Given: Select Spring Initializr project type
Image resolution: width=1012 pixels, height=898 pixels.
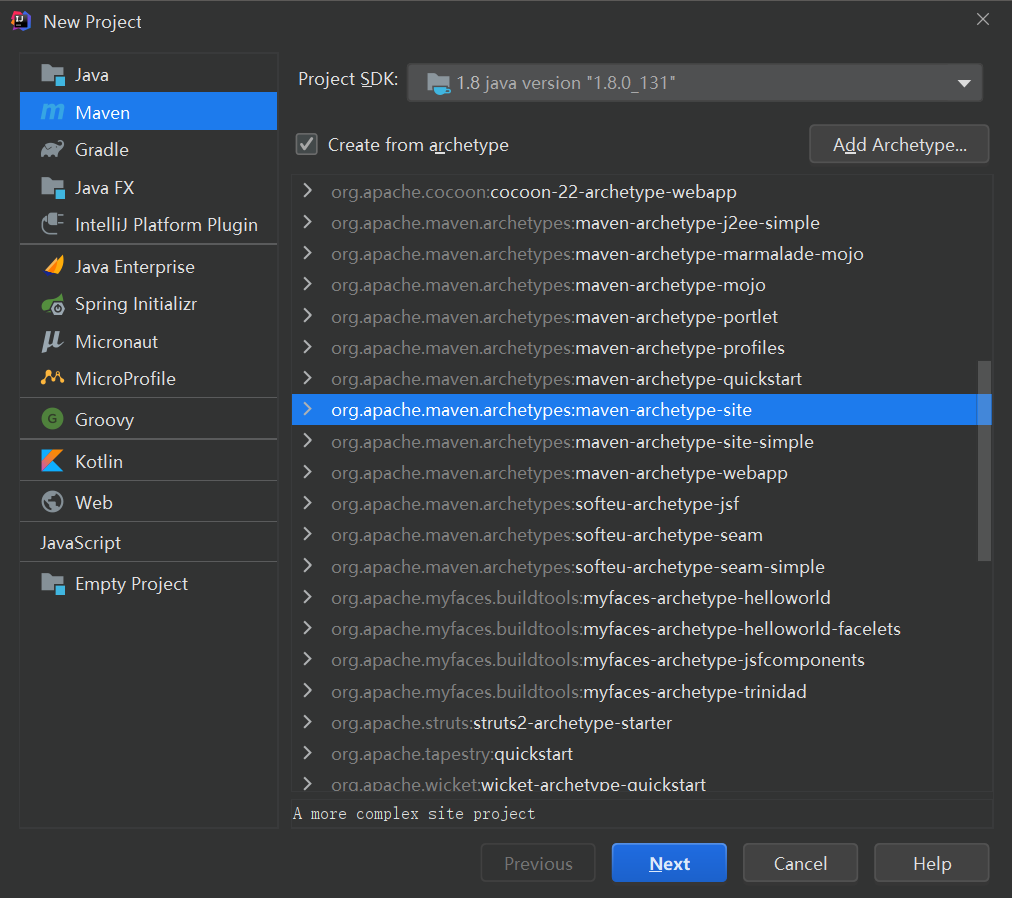Looking at the screenshot, I should tap(148, 303).
